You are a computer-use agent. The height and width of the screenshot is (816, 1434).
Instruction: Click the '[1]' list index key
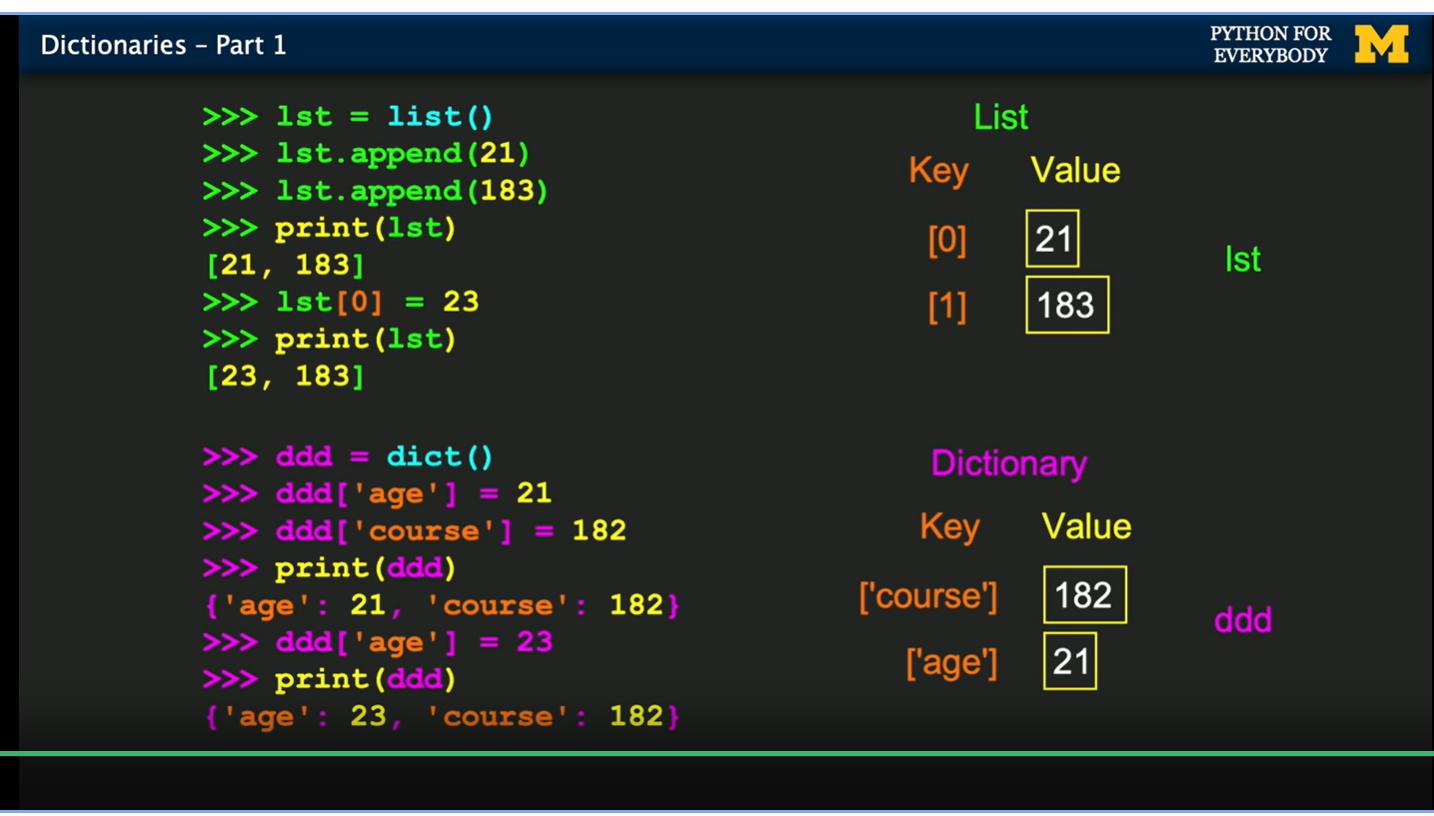coord(948,307)
